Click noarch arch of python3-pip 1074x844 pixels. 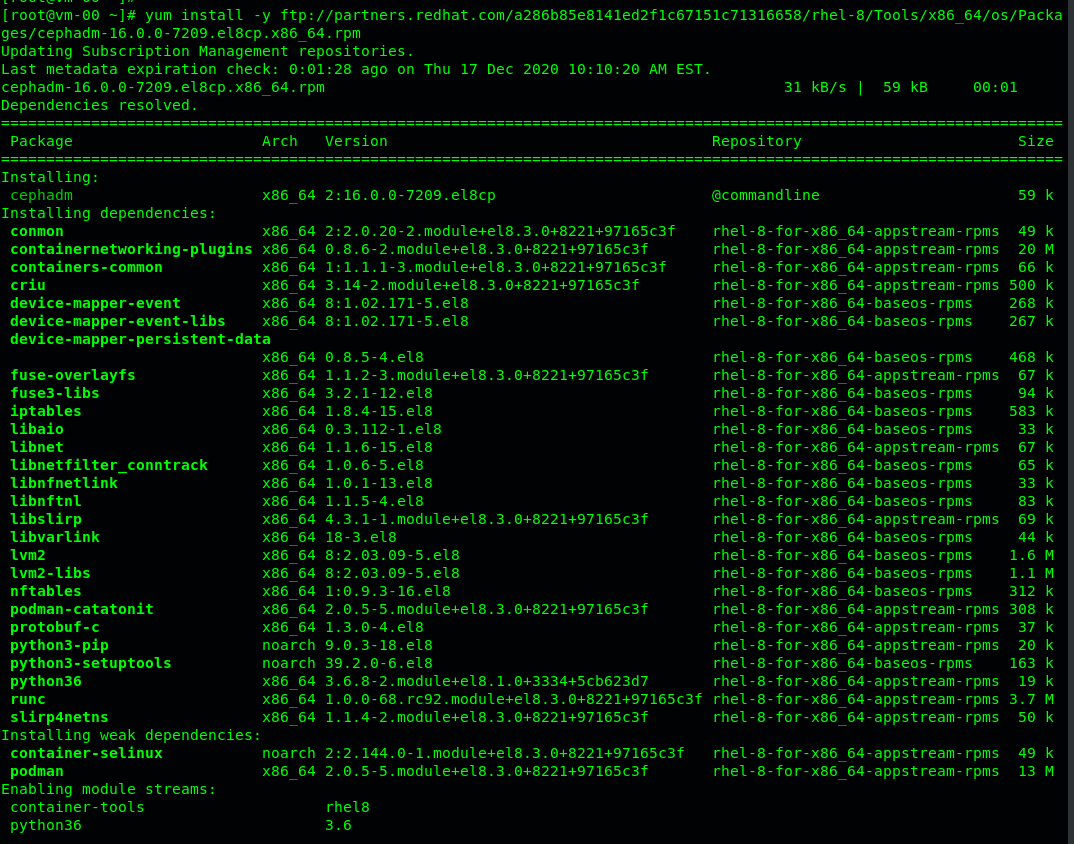tap(288, 645)
